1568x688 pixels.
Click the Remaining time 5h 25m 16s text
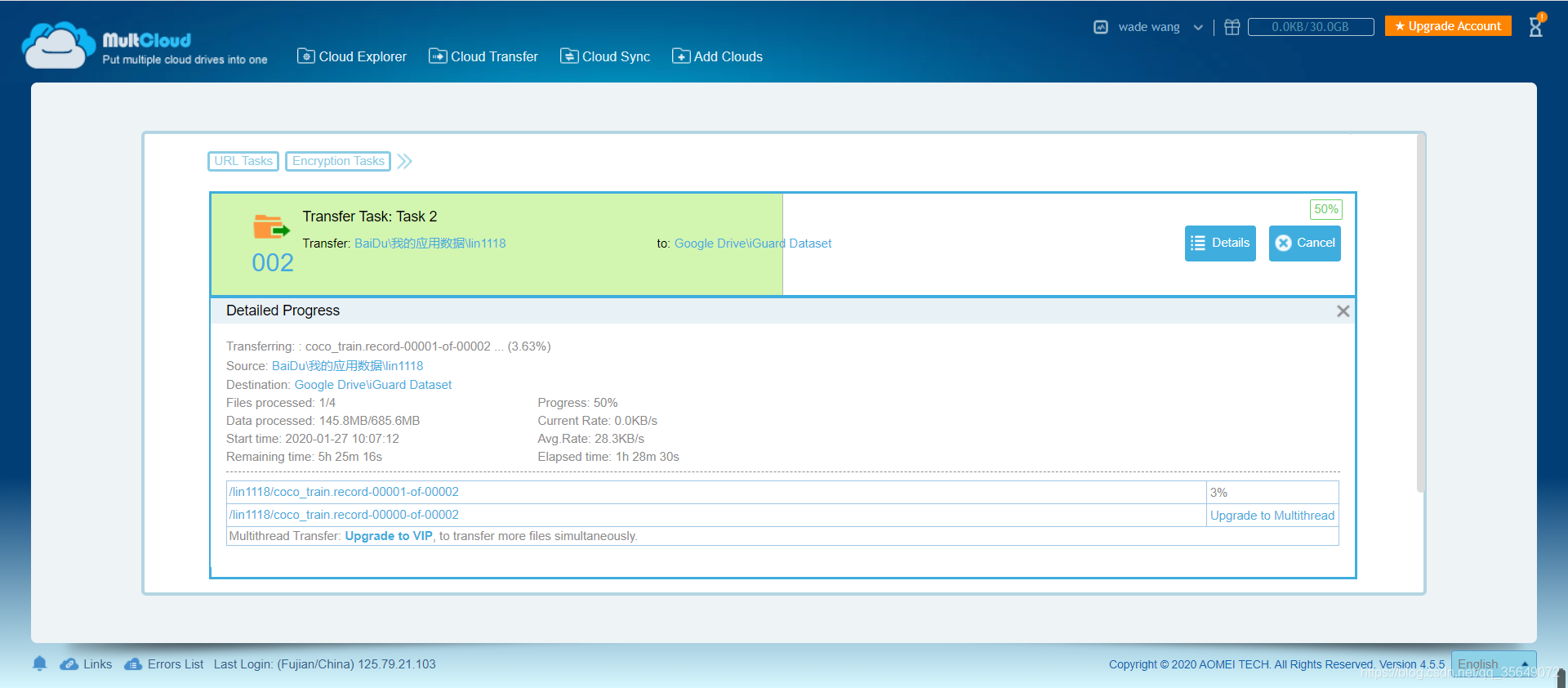pyautogui.click(x=304, y=457)
